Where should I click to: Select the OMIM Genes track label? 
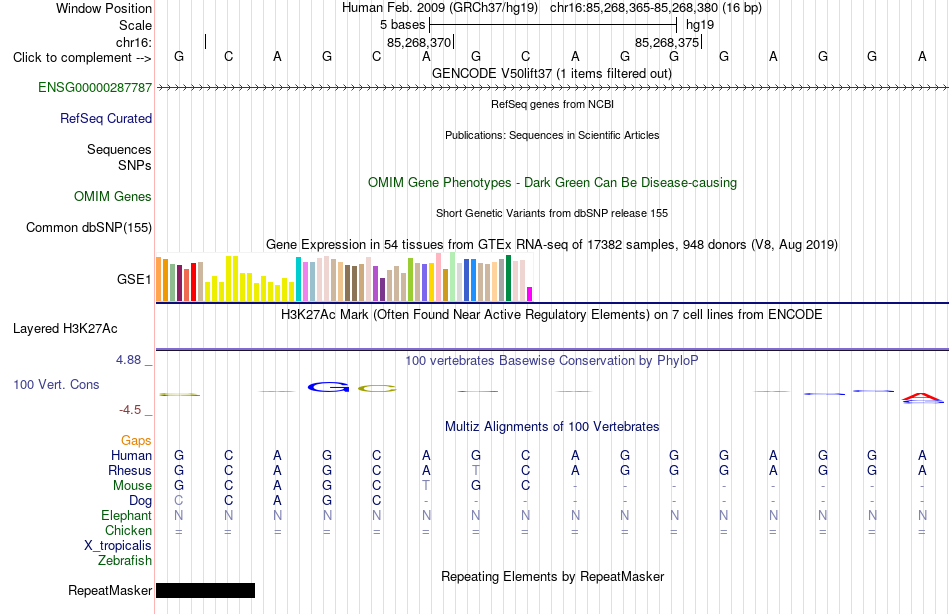coord(112,196)
